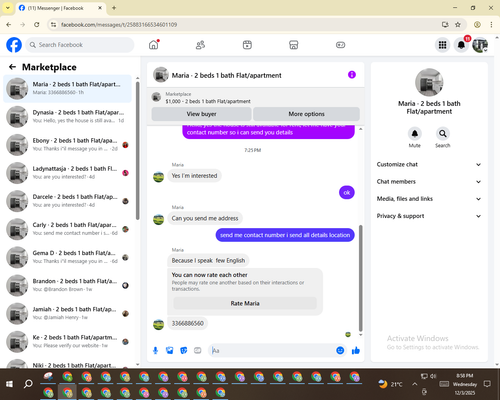Open Windows taskbar search

point(28,384)
